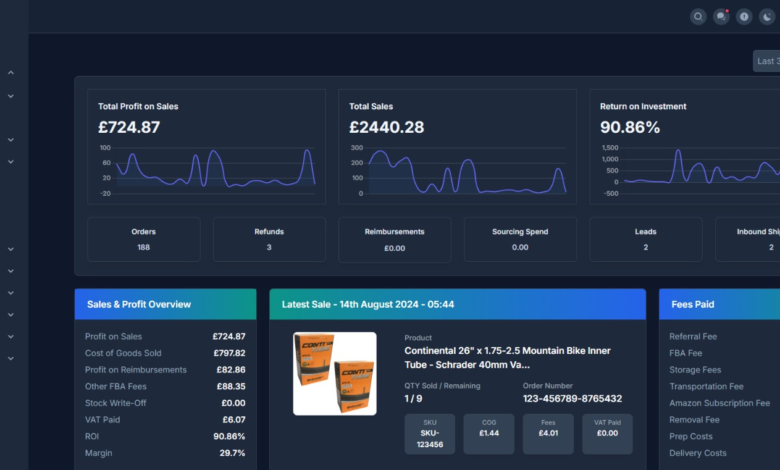The image size is (780, 470).
Task: Open the Leads stat card
Action: (x=646, y=239)
